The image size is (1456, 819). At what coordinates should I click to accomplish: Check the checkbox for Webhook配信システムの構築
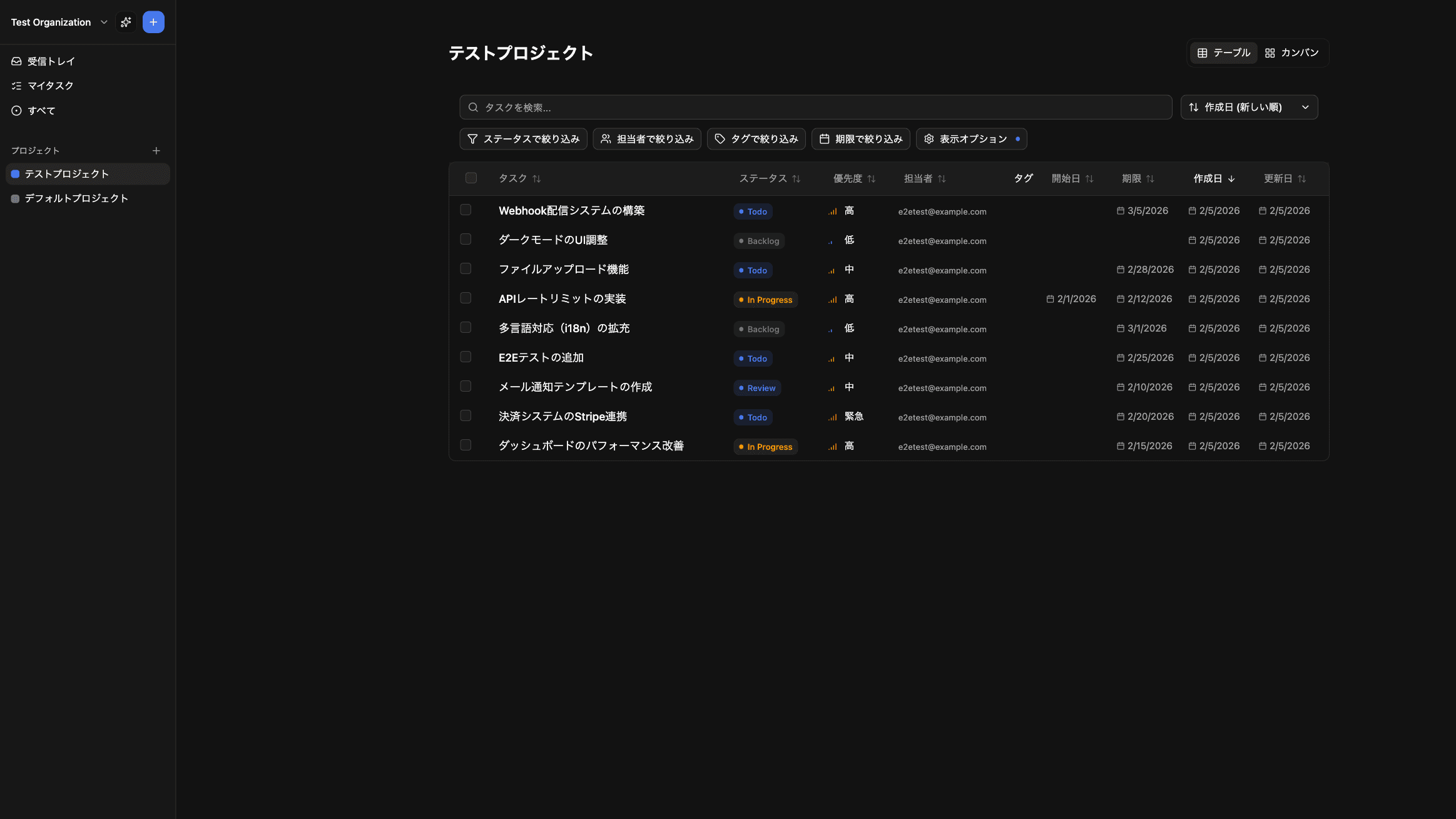pos(465,210)
